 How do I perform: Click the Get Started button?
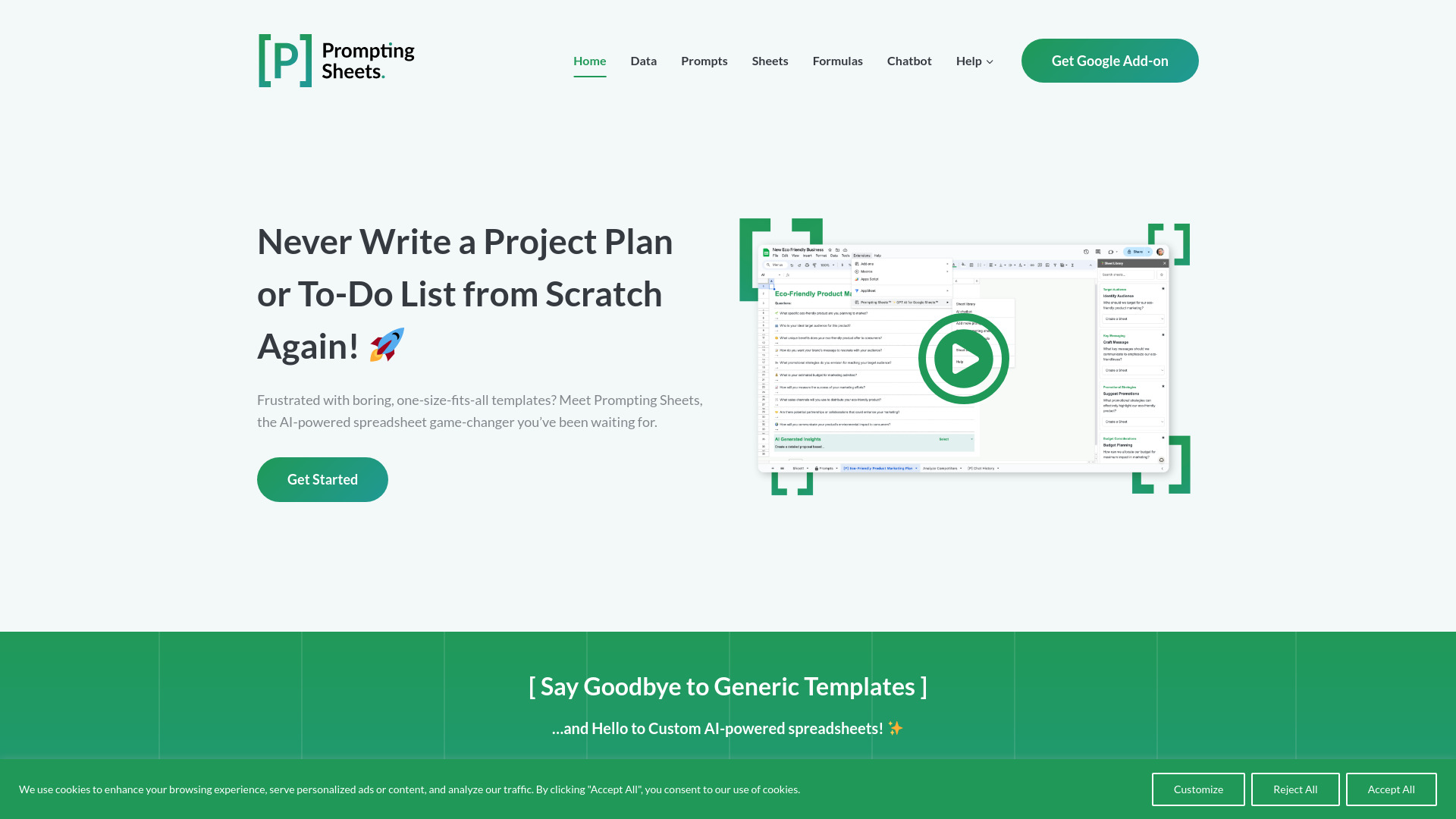(x=322, y=479)
